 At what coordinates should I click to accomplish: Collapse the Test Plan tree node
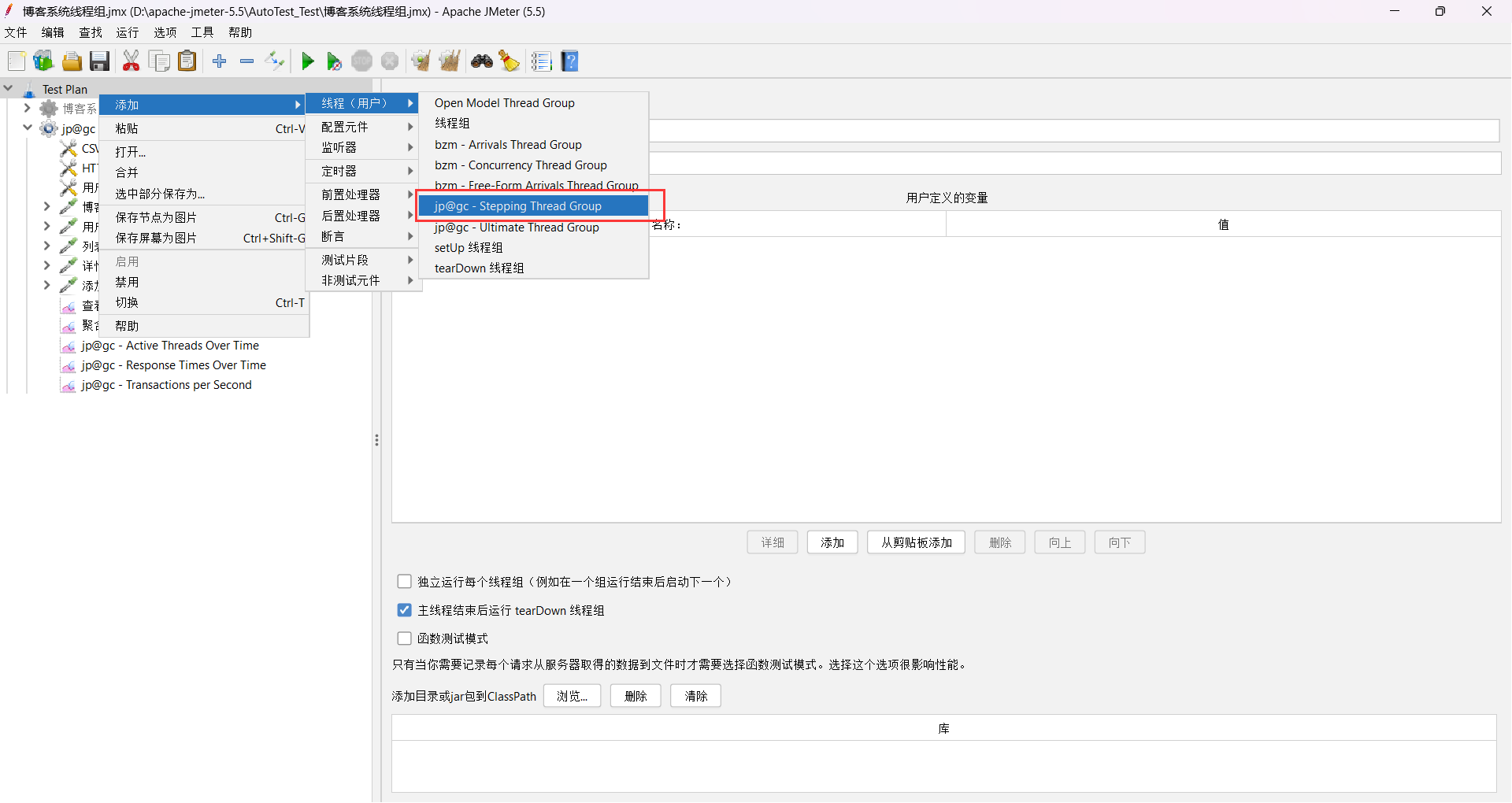click(9, 89)
